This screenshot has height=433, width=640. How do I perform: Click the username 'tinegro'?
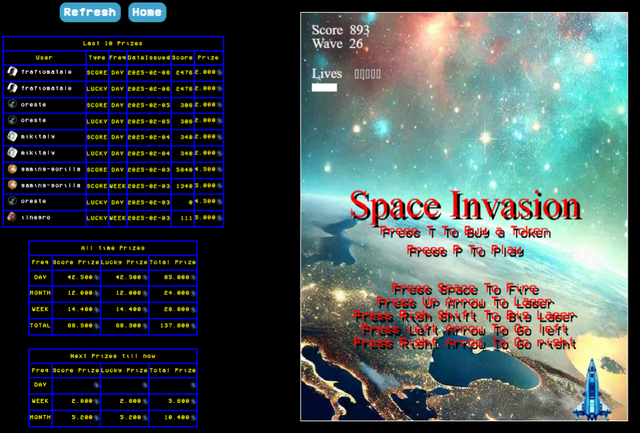tap(36, 218)
